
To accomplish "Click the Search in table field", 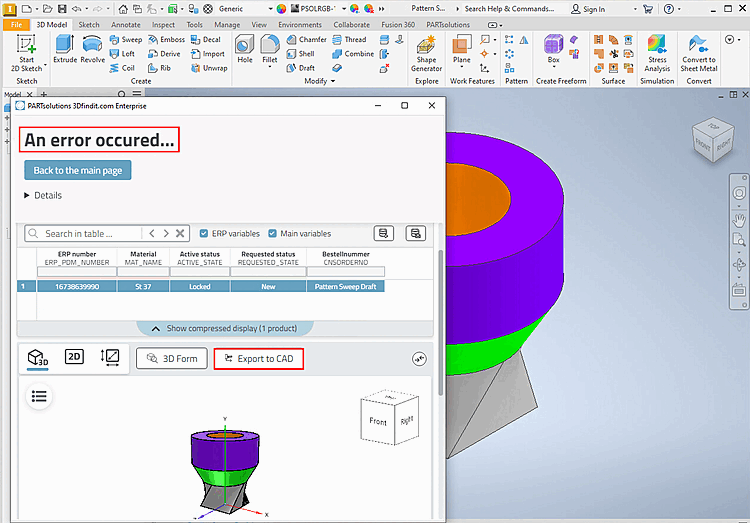I will click(84, 234).
